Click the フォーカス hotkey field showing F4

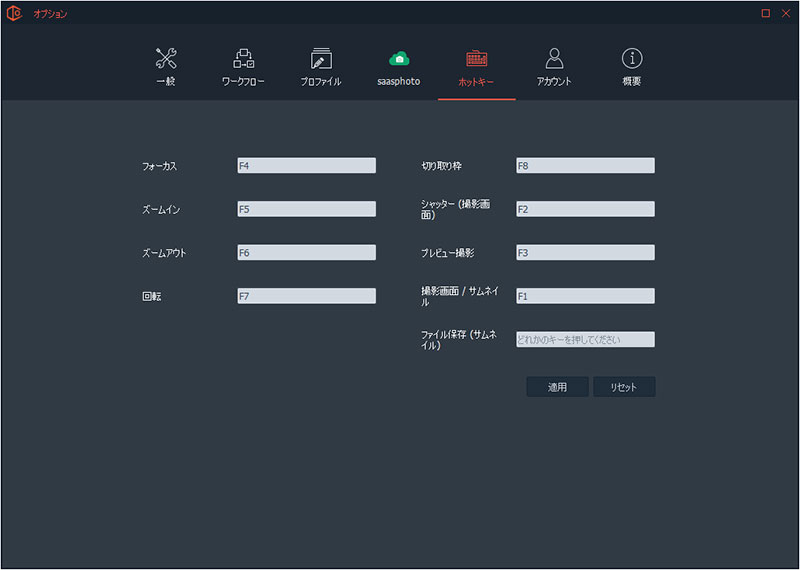pos(306,165)
